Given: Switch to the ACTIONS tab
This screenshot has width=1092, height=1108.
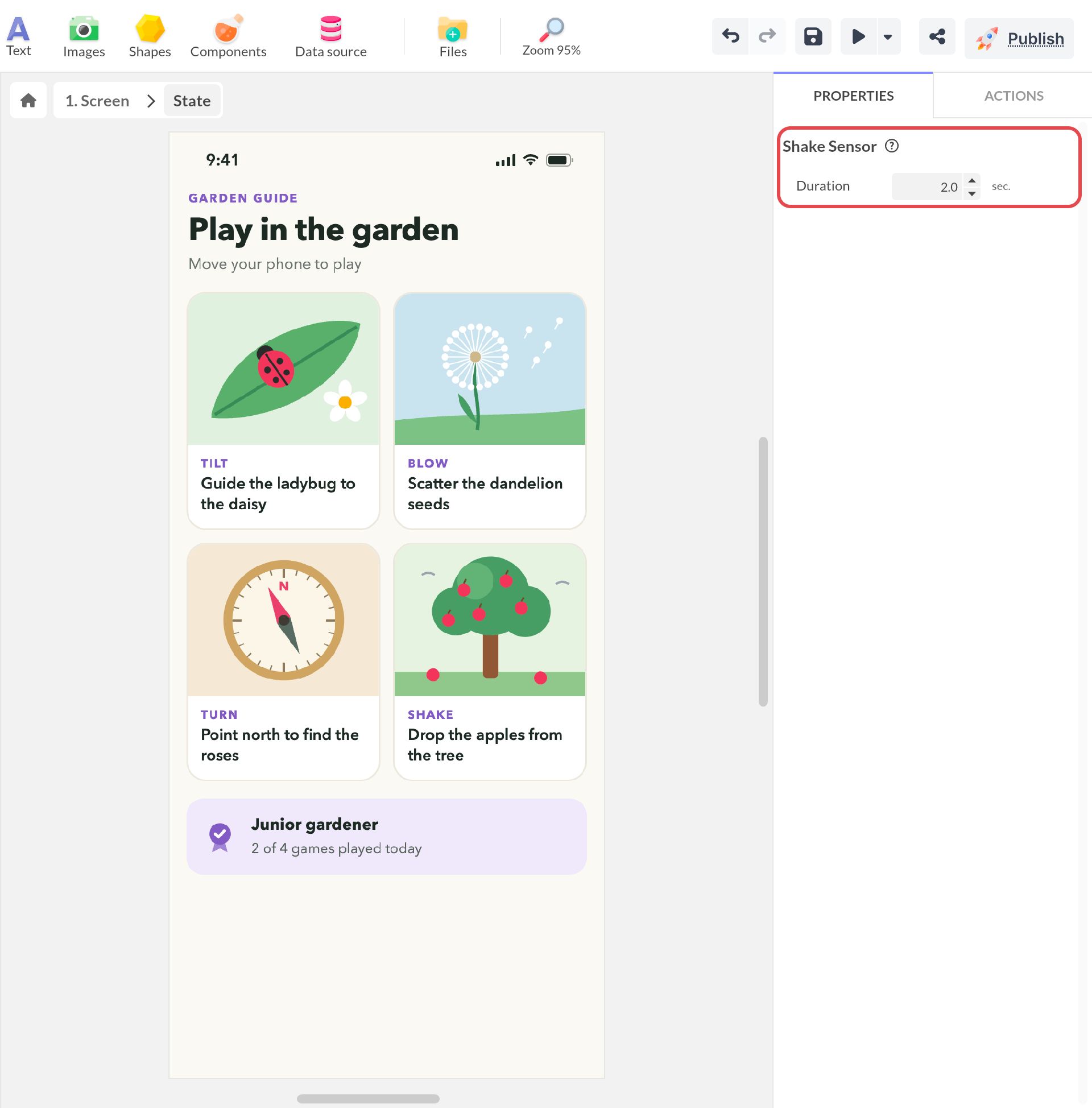Looking at the screenshot, I should 1014,96.
